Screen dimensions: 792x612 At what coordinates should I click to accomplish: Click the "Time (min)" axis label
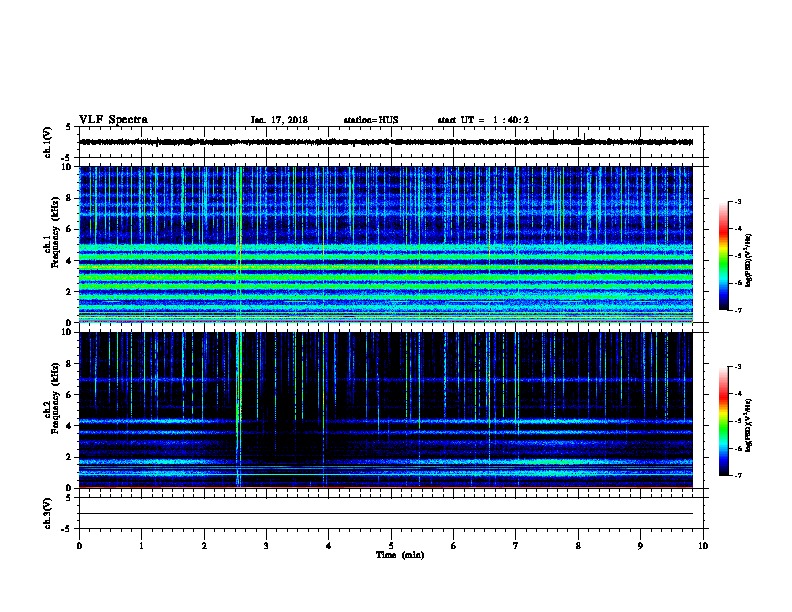400,555
